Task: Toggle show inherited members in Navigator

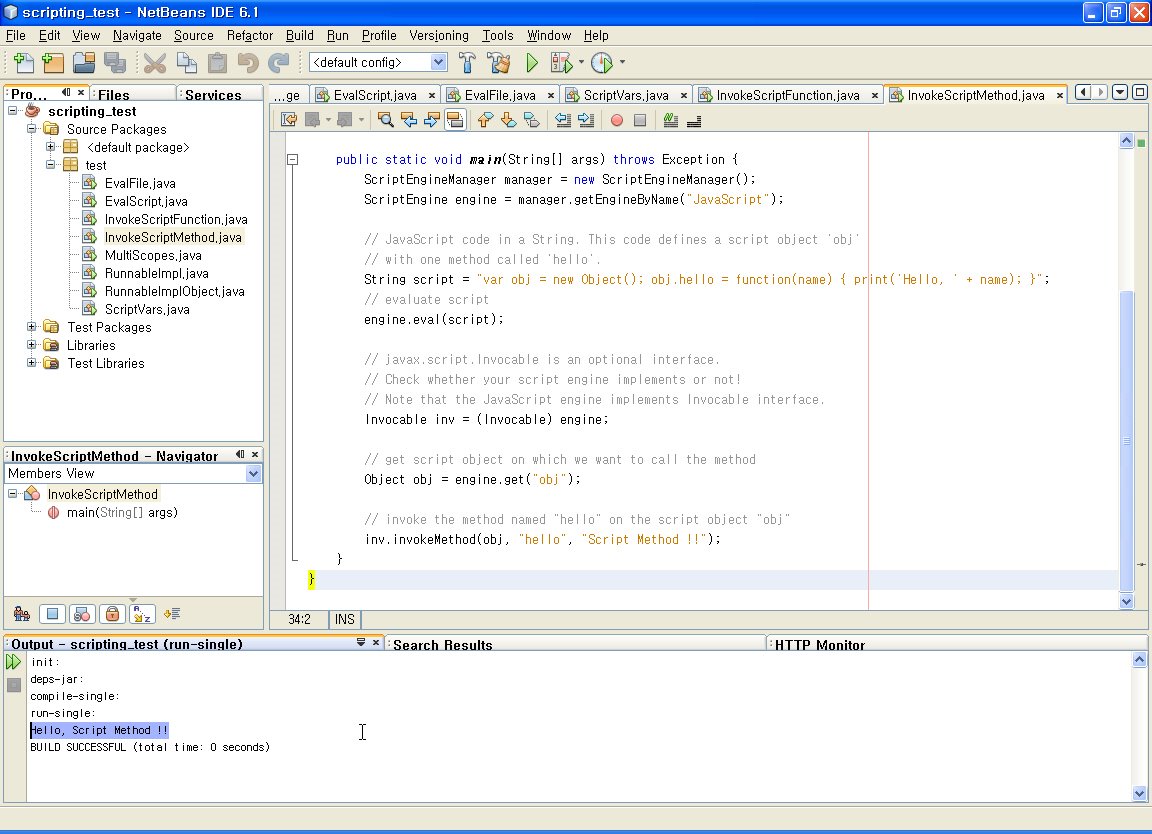Action: [x=22, y=614]
